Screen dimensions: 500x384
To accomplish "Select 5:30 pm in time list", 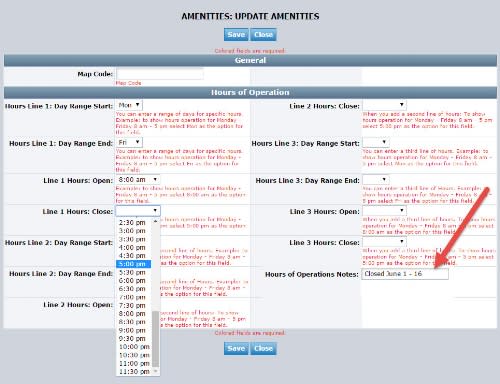I will 134,272.
